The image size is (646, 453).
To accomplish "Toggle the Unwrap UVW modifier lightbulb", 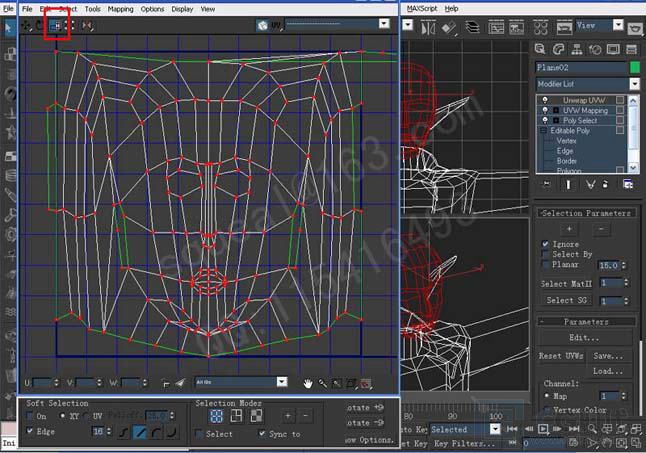I will point(545,100).
